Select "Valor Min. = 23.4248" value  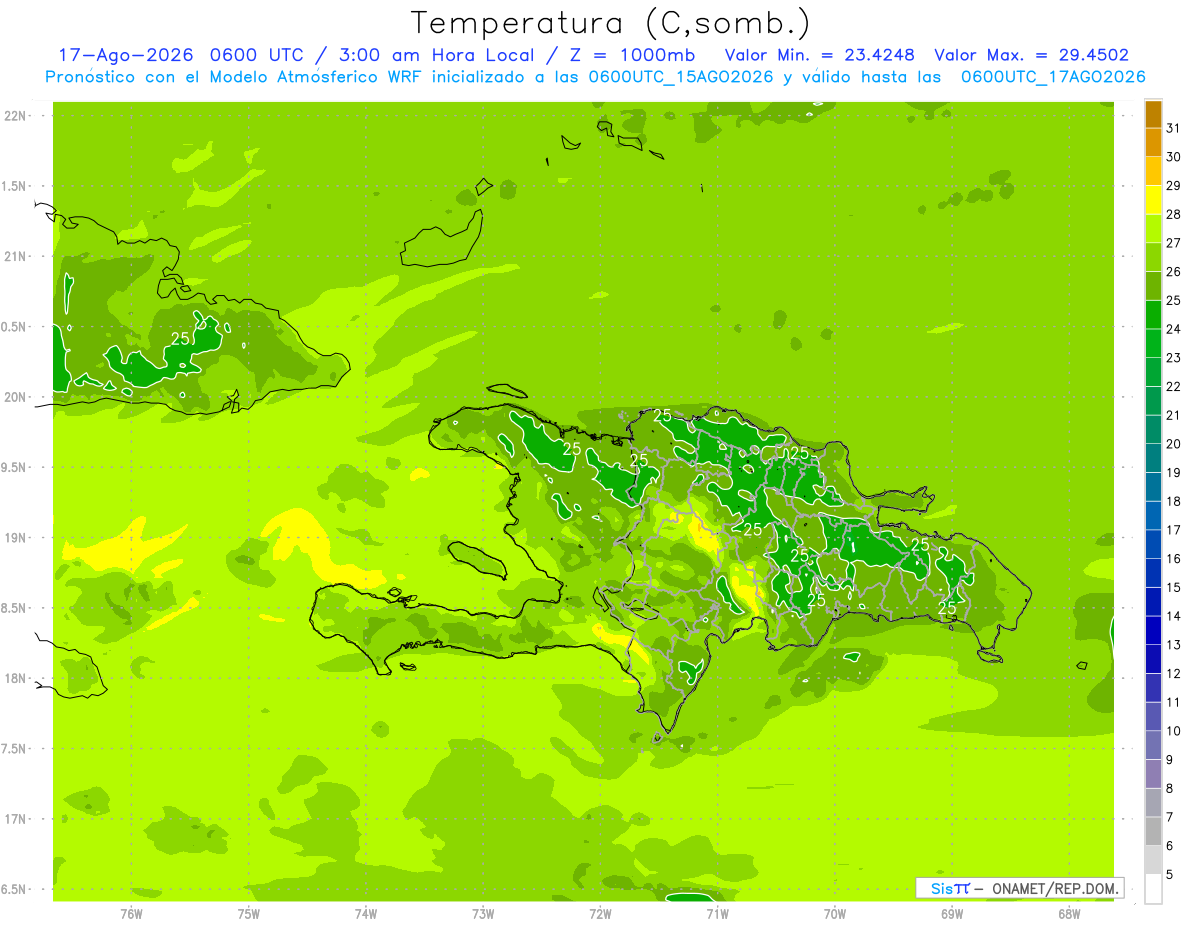coord(819,55)
